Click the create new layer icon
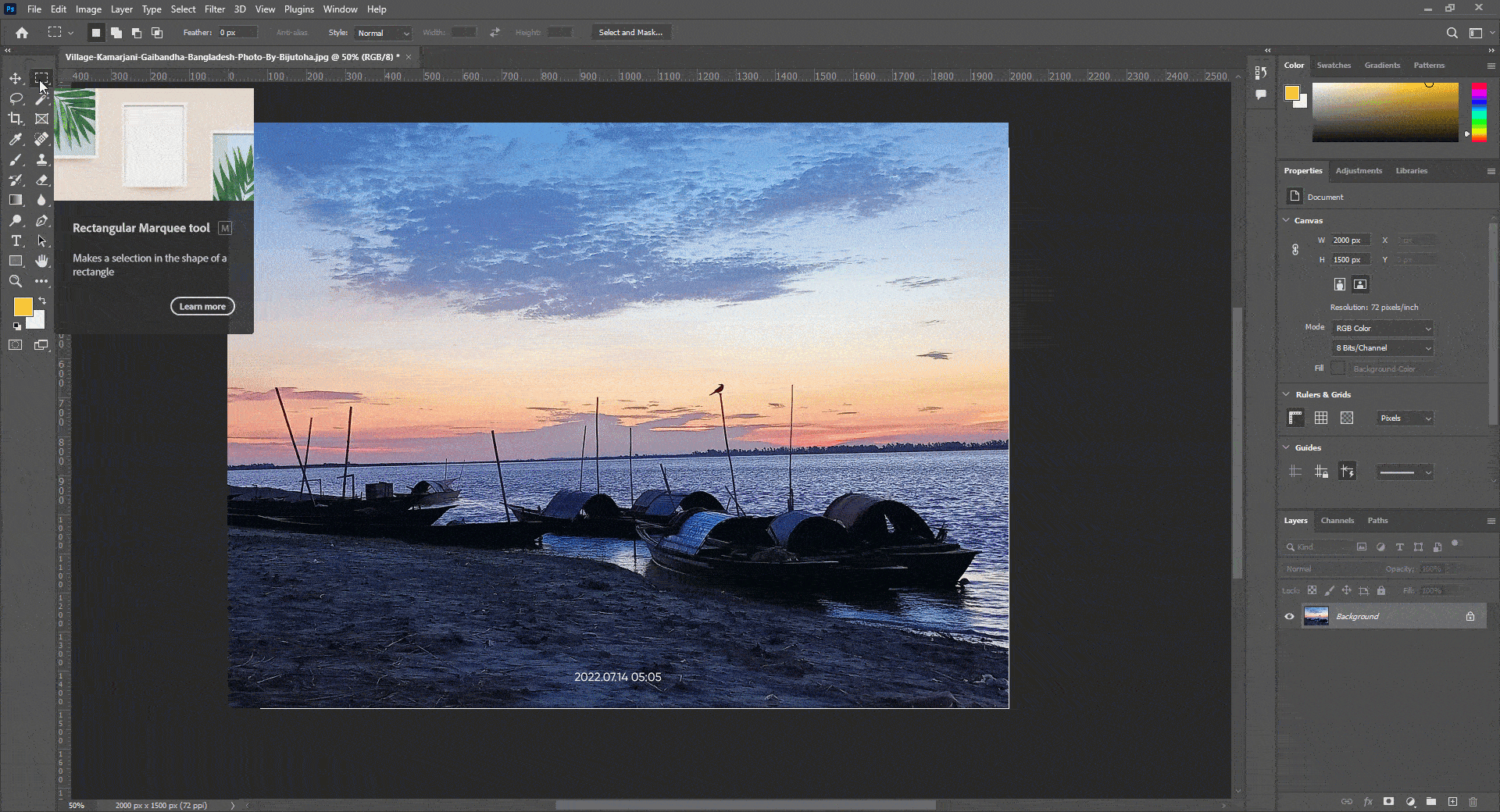This screenshot has width=1500, height=812. [x=1452, y=801]
